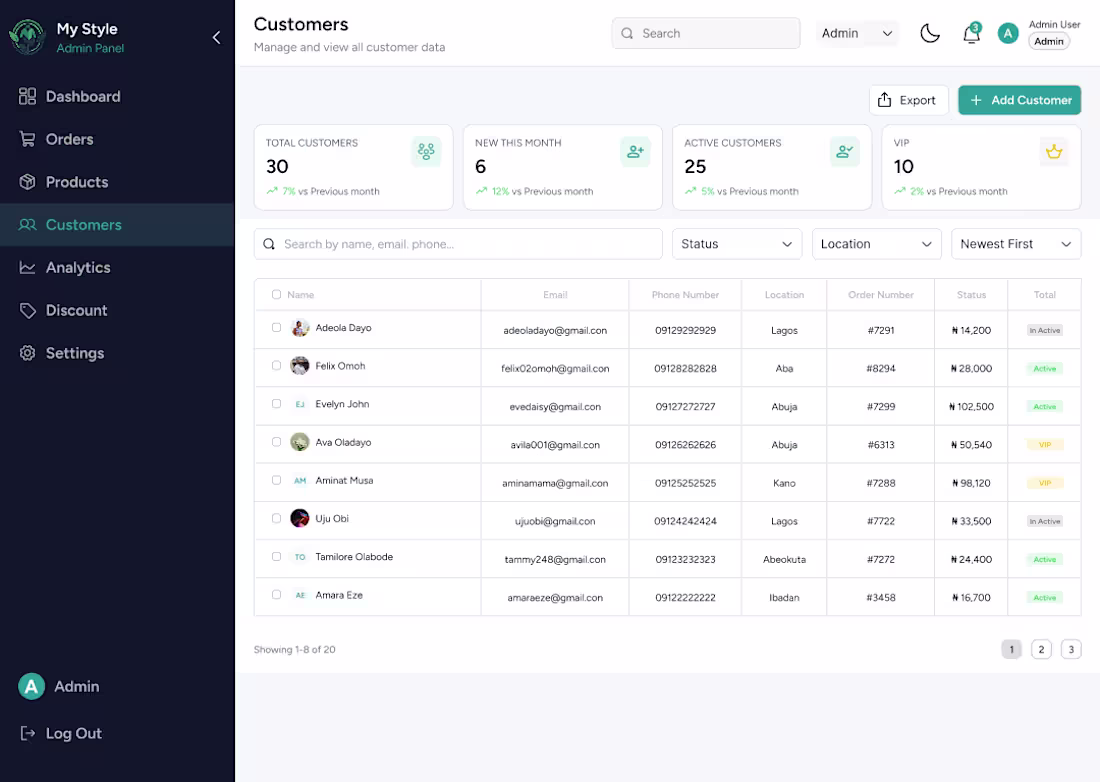Tick the Ava Oladayo checkbox
This screenshot has height=782, width=1100.
(x=276, y=442)
